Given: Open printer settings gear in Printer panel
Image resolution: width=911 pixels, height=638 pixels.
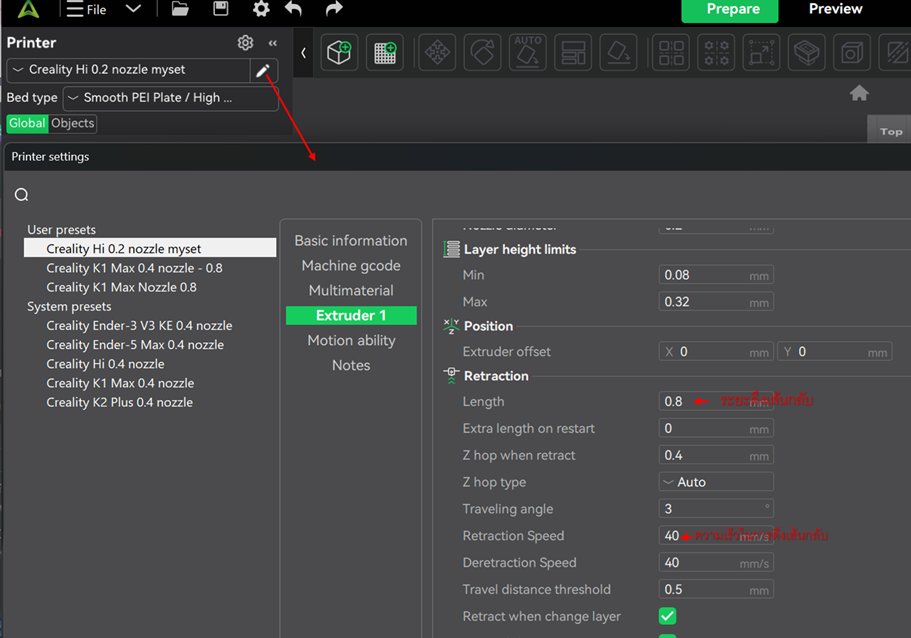Looking at the screenshot, I should click(245, 43).
